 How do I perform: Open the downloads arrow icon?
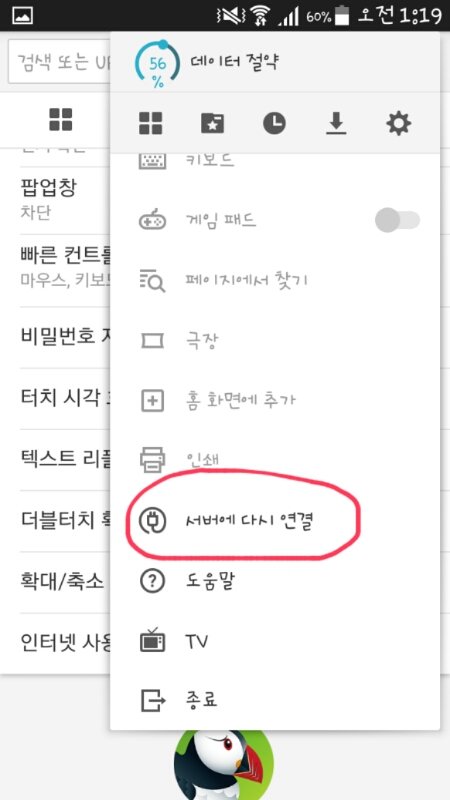[x=336, y=123]
